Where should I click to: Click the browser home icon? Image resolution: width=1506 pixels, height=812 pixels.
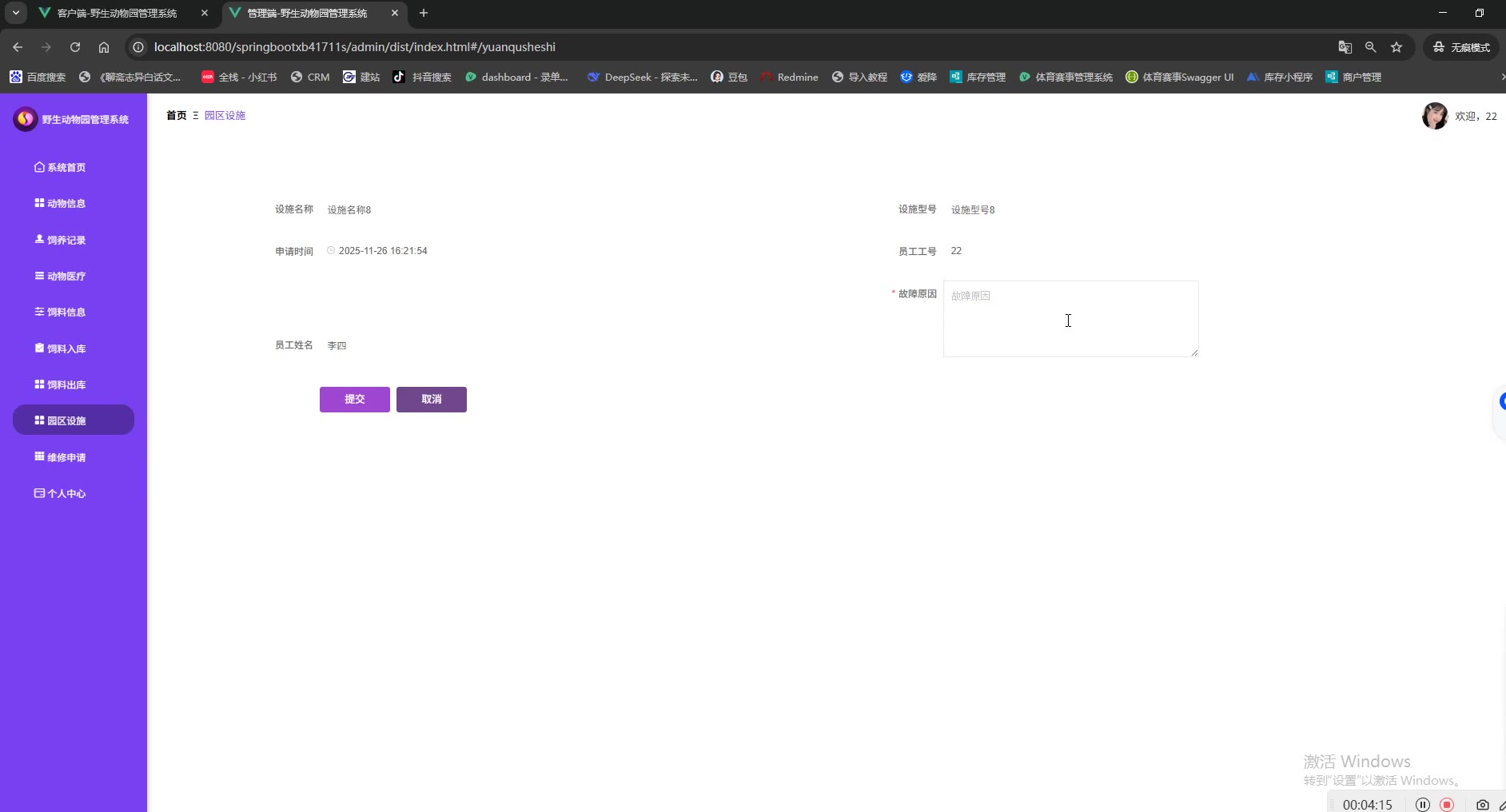(104, 47)
